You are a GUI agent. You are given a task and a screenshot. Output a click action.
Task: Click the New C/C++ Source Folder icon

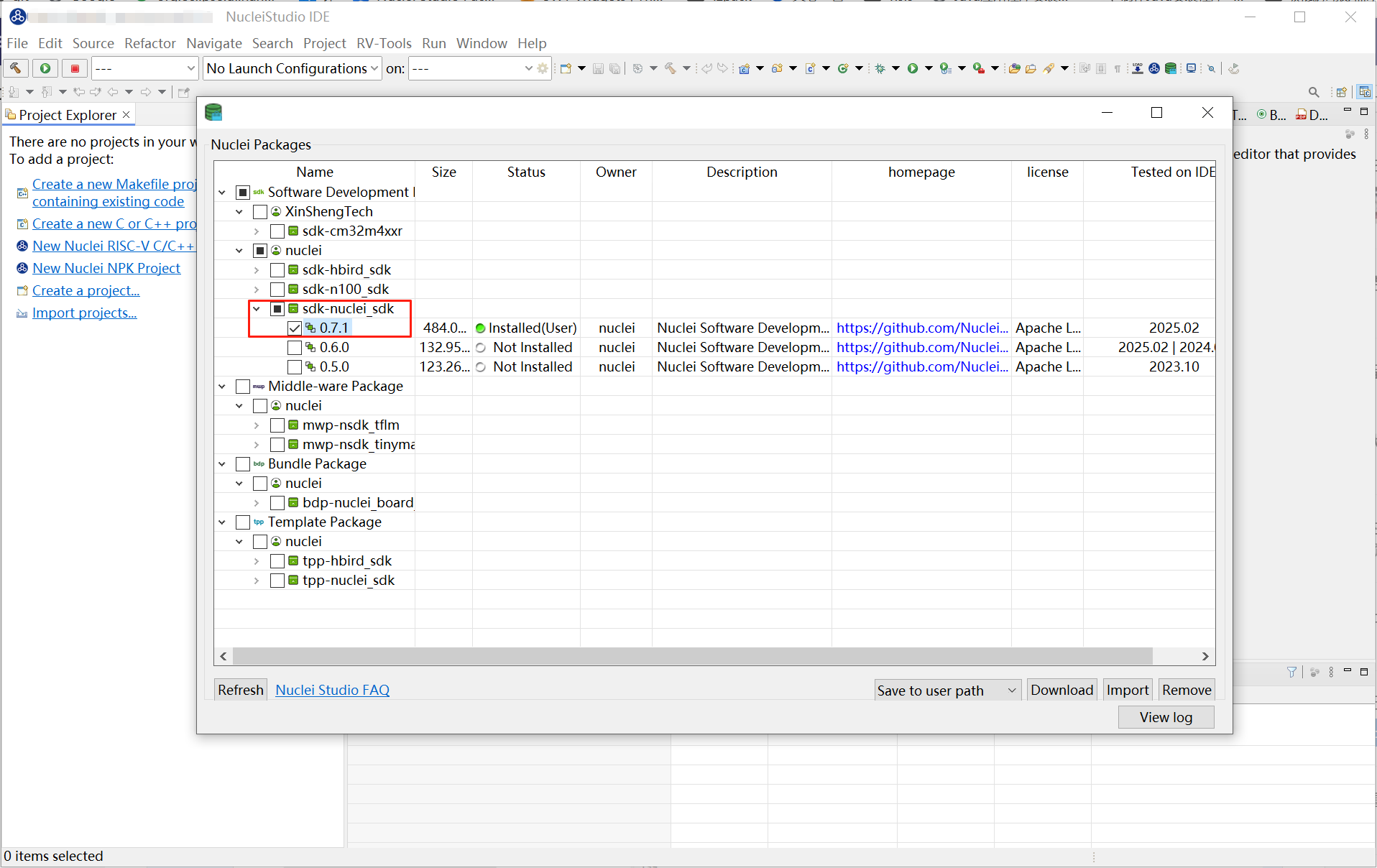(x=777, y=68)
